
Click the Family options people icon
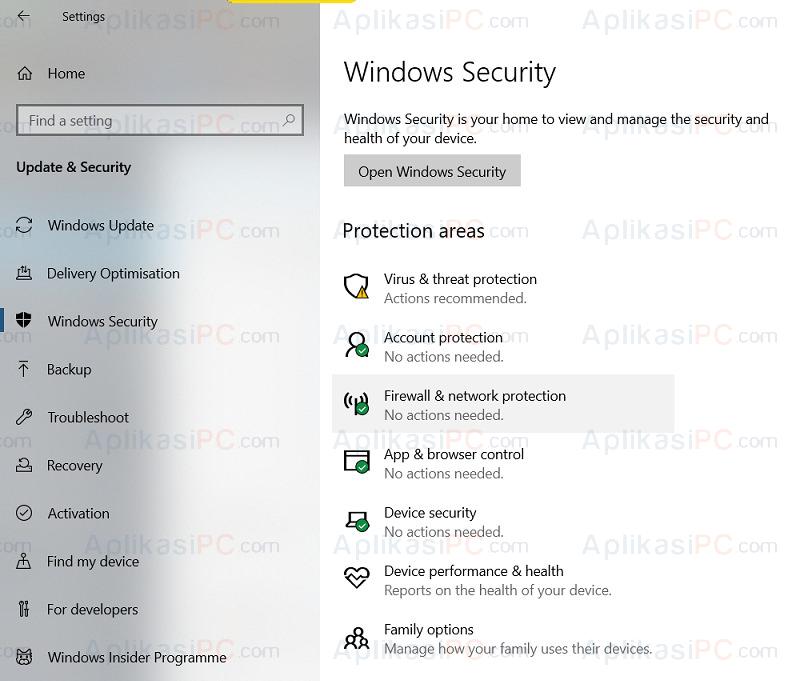(x=356, y=638)
